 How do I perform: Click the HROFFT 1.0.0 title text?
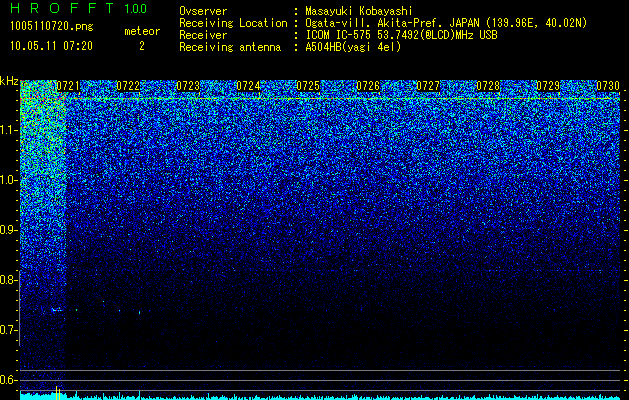78,8
